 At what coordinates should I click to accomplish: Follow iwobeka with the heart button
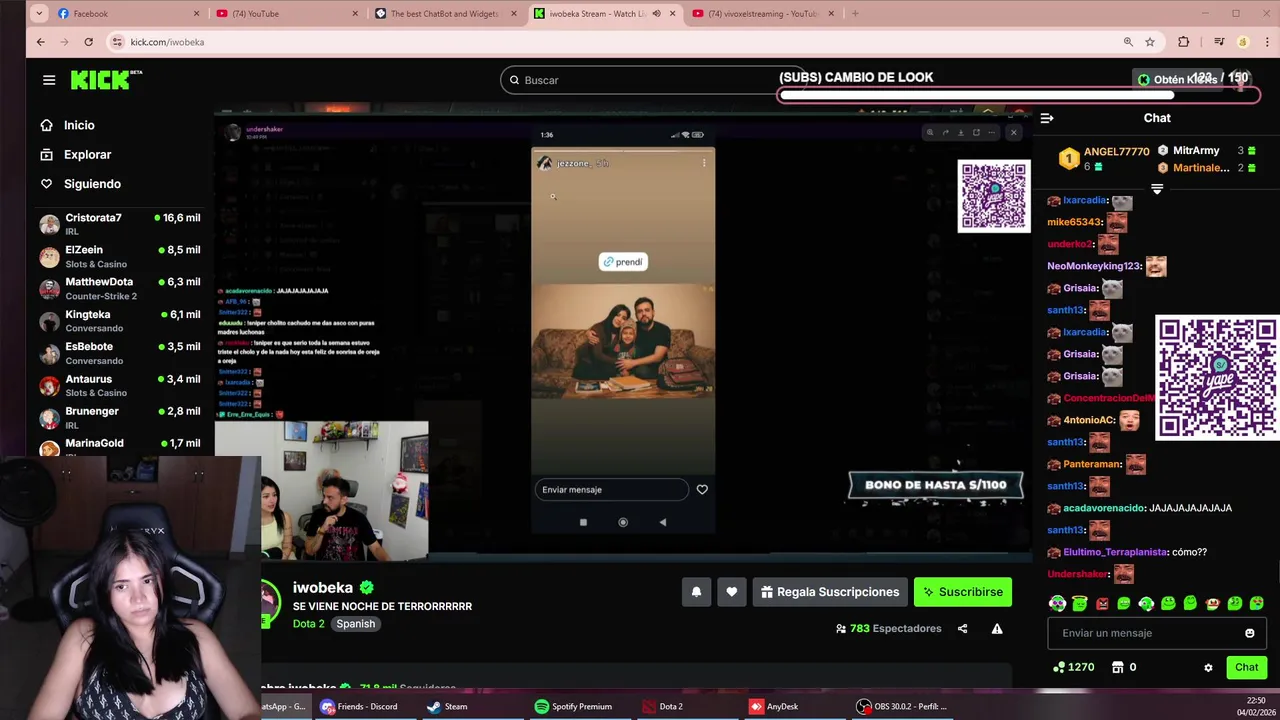click(732, 592)
